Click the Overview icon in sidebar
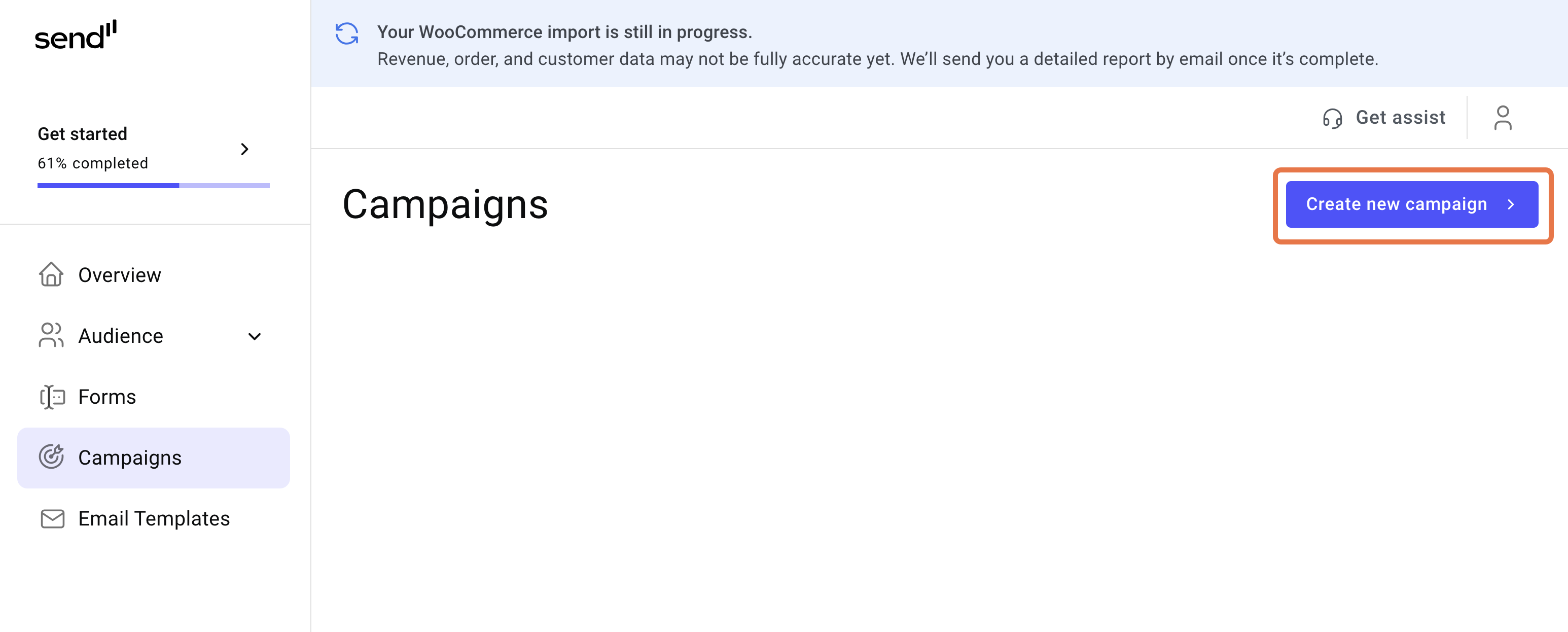1568x632 pixels. point(51,274)
